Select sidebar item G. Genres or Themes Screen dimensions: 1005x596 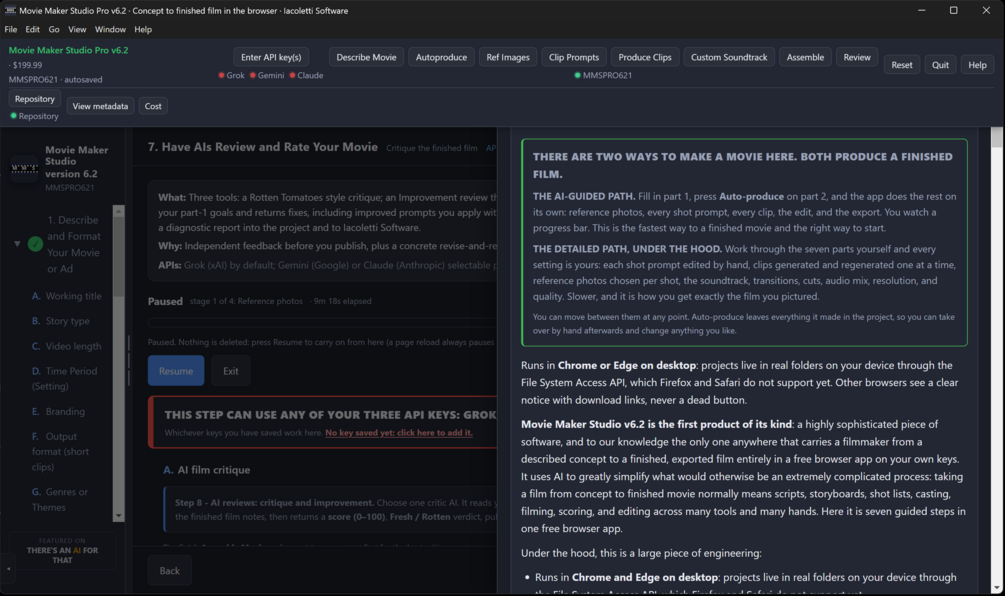[60, 500]
